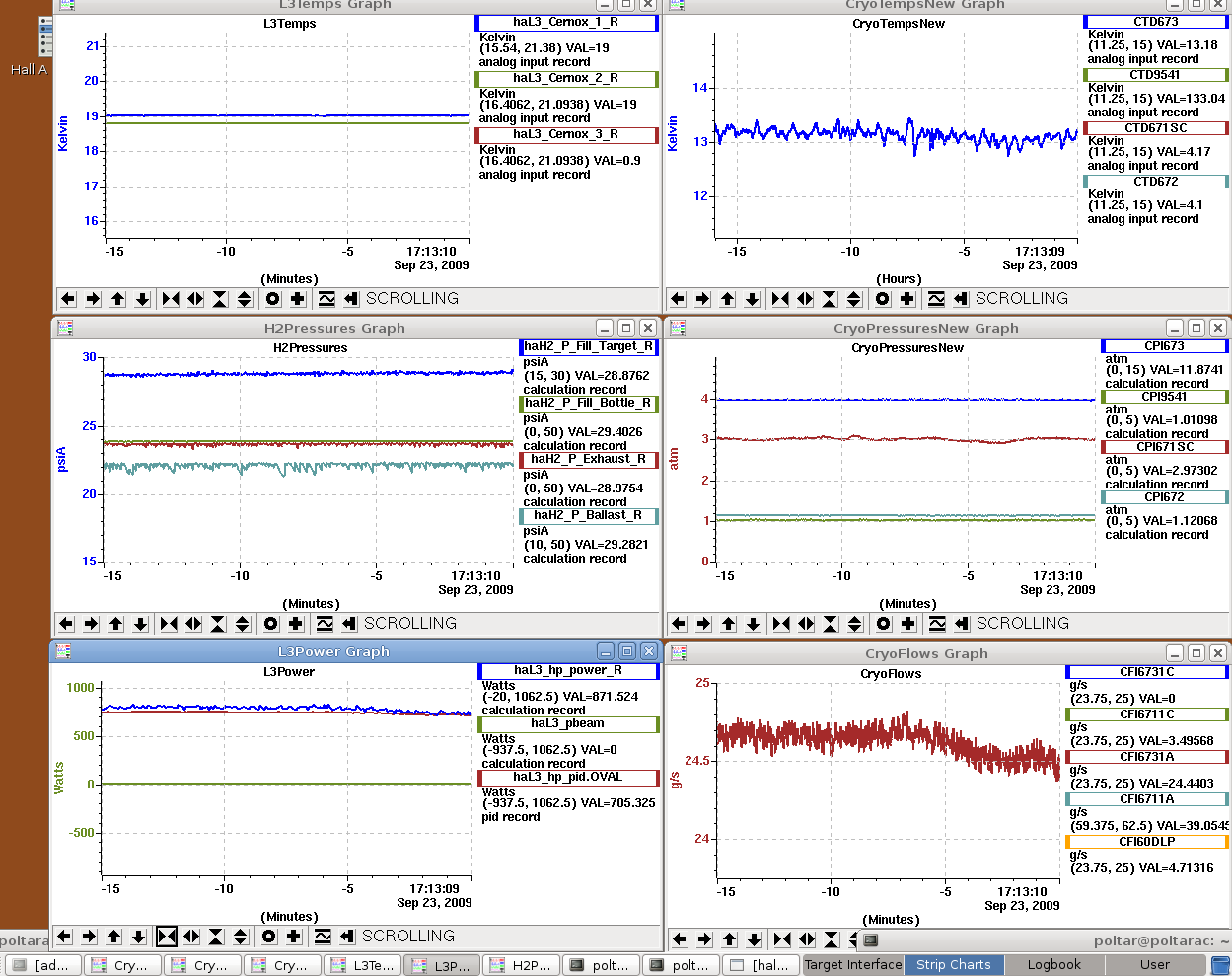Zoom in horizontally on the L3Temps graph
Image resolution: width=1232 pixels, height=976 pixels.
pos(171,299)
